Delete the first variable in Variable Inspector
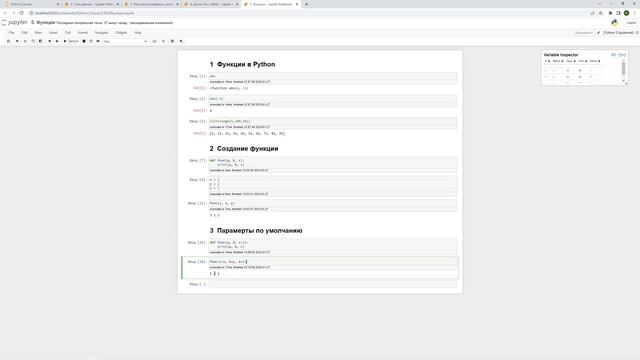Screen dimensions: 640x360 click(x=546, y=70)
